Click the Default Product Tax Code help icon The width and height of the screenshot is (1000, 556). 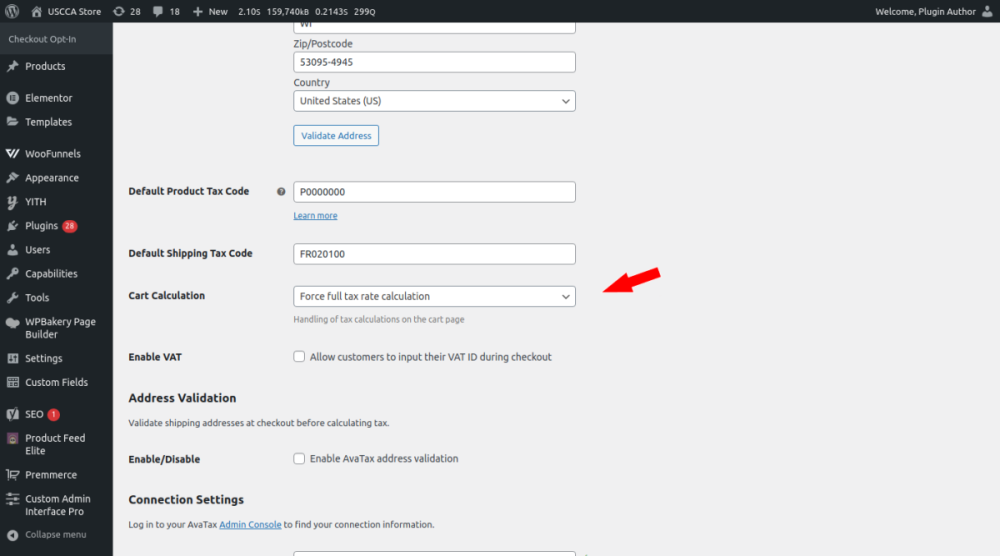click(281, 191)
